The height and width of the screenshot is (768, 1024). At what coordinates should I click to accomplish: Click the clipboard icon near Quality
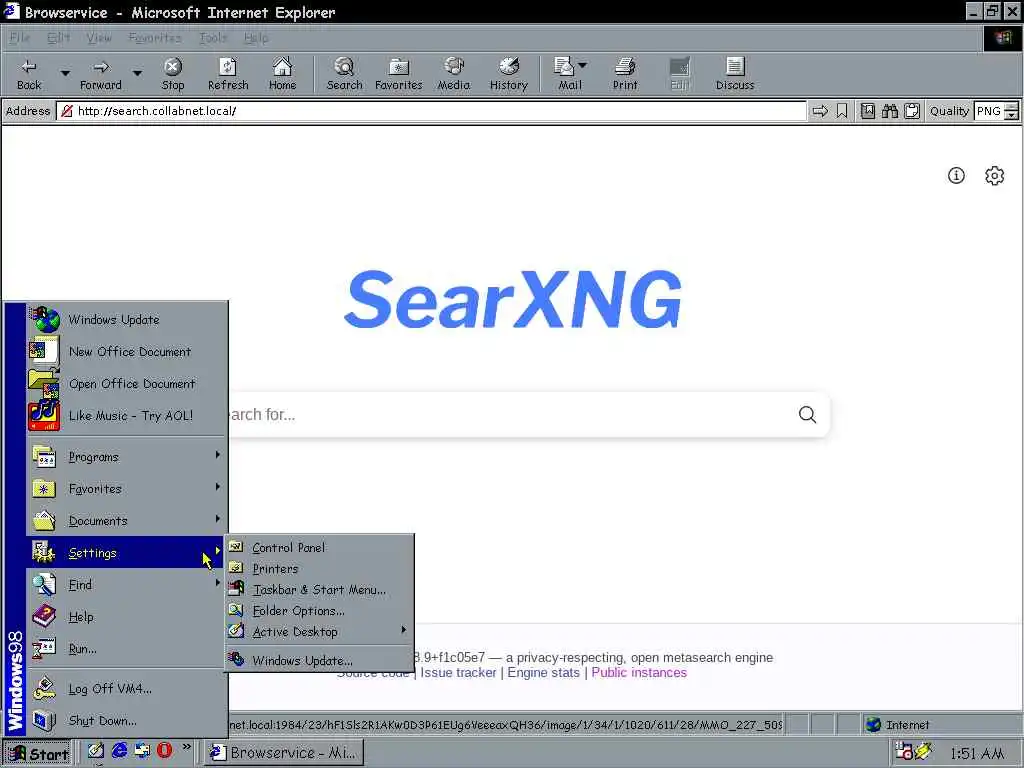pyautogui.click(x=912, y=111)
